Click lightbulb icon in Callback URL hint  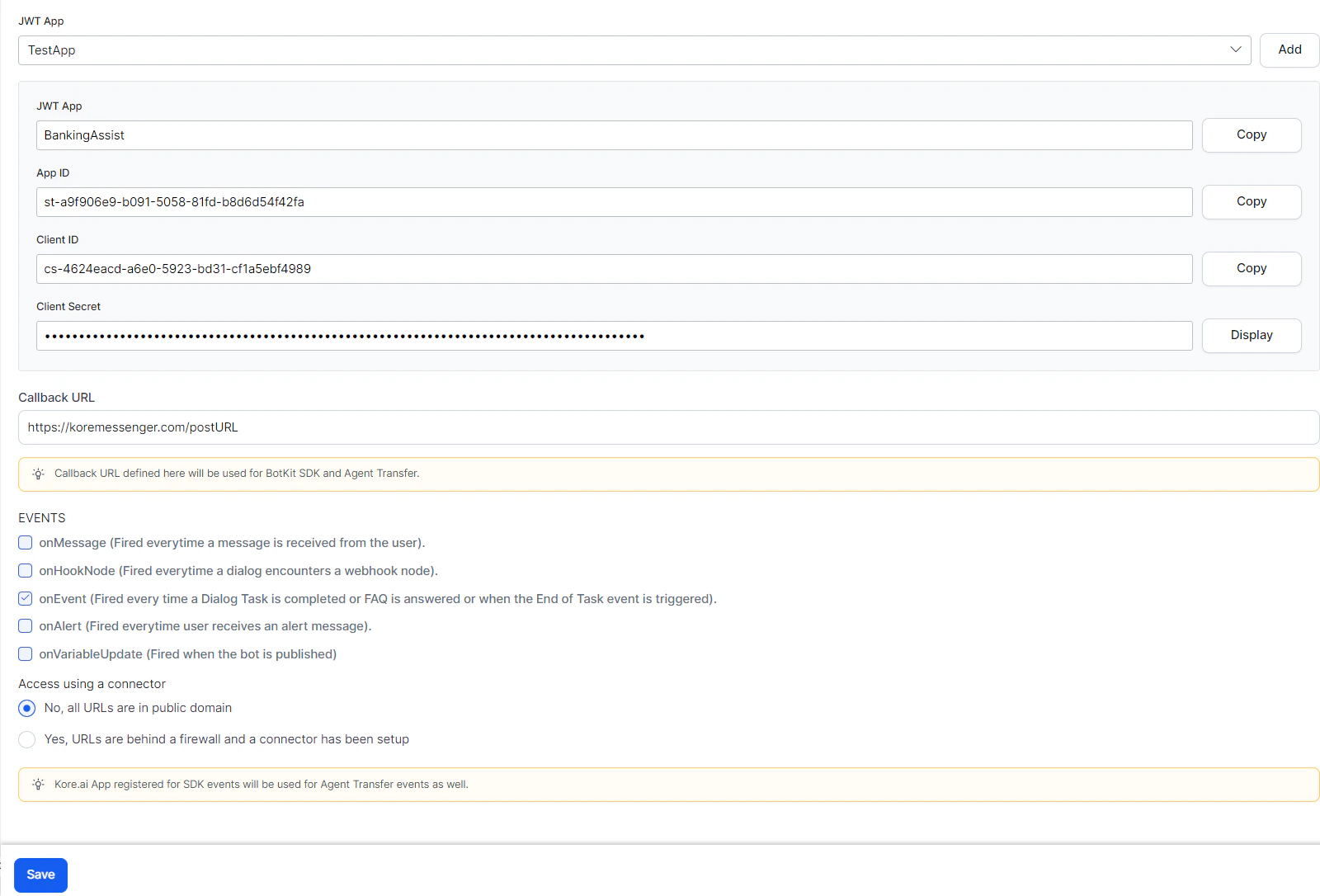click(x=38, y=474)
